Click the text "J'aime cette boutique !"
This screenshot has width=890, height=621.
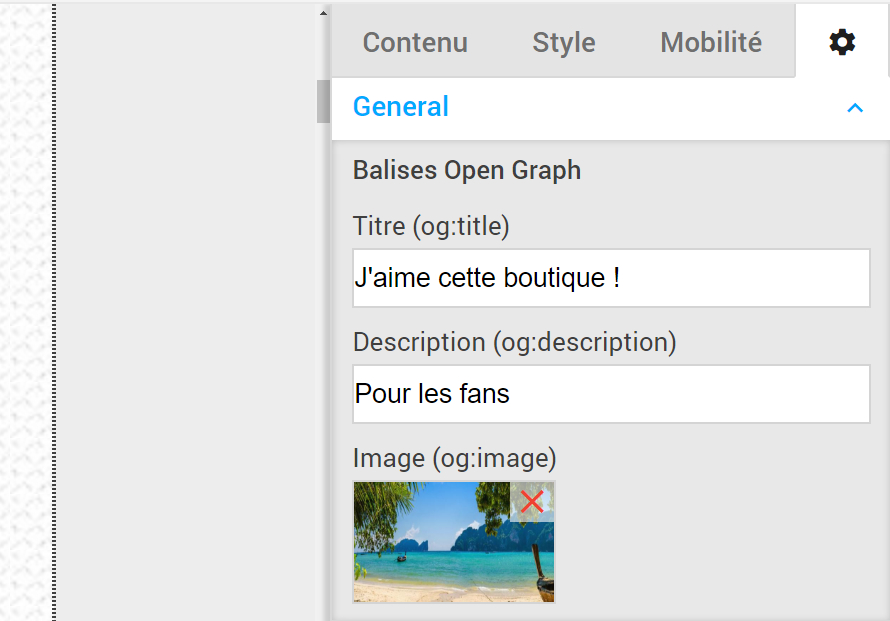click(x=487, y=278)
